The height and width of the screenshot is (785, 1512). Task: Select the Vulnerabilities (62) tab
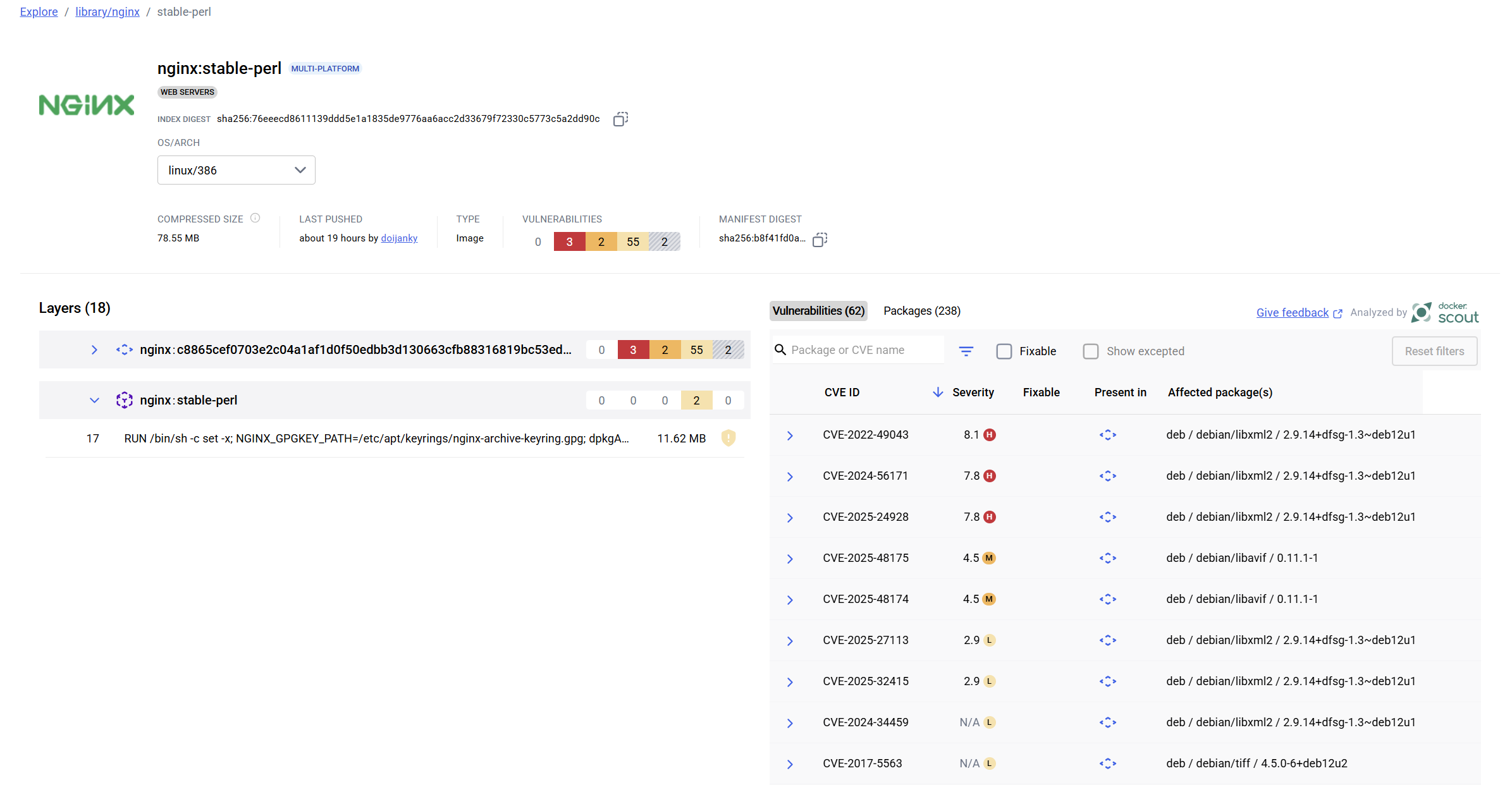click(818, 311)
